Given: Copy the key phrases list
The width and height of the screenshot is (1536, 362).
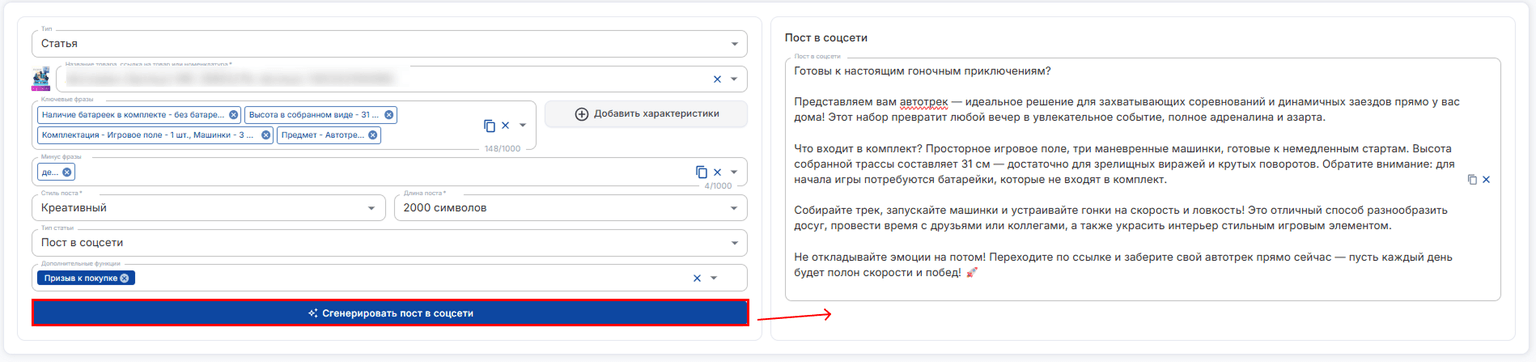Looking at the screenshot, I should coord(490,126).
